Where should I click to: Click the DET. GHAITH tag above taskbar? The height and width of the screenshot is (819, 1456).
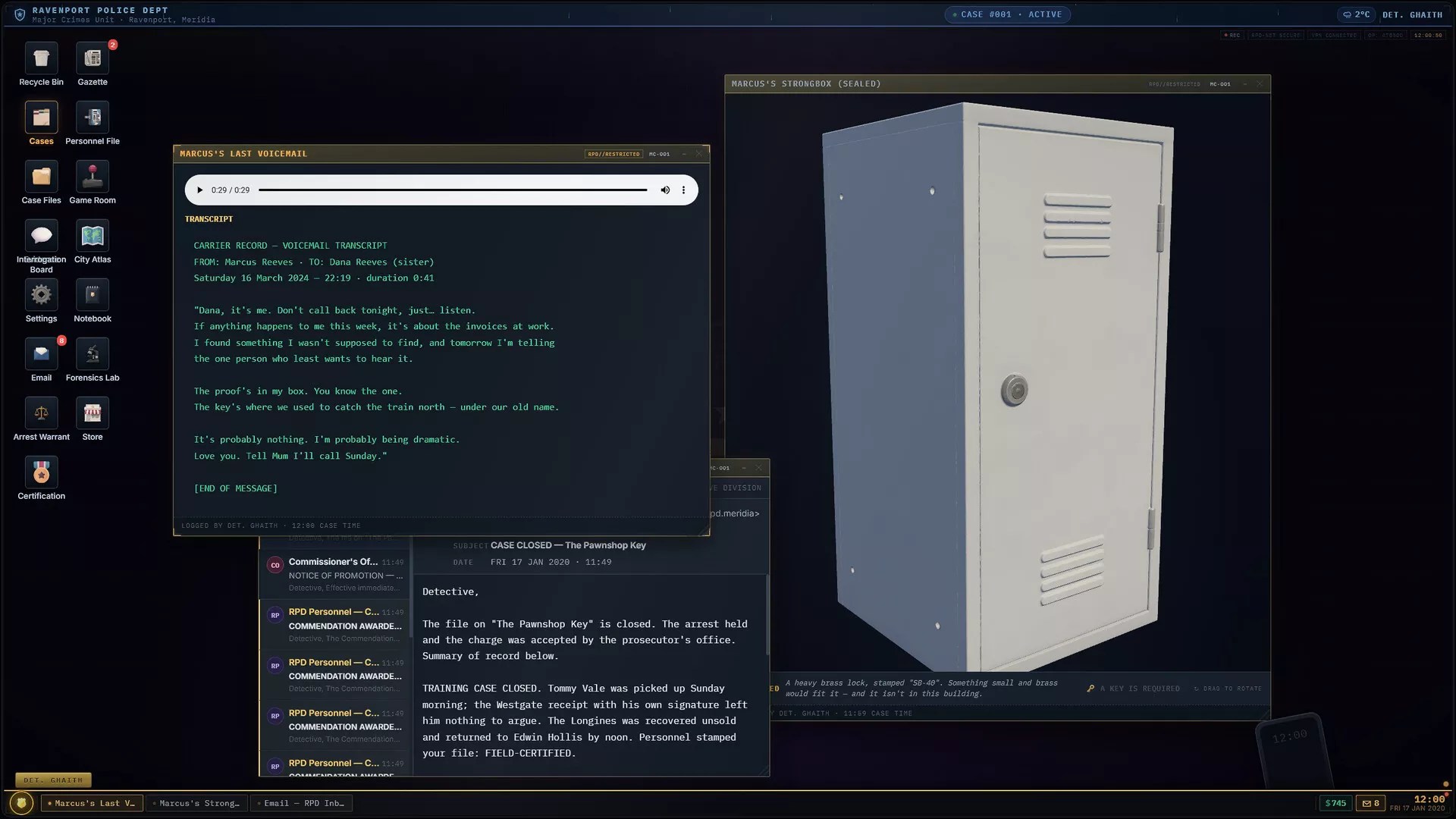(x=53, y=780)
